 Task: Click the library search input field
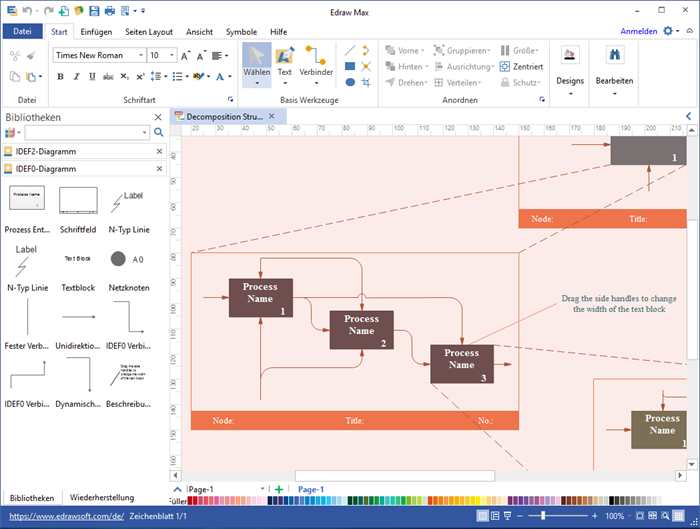coord(87,132)
